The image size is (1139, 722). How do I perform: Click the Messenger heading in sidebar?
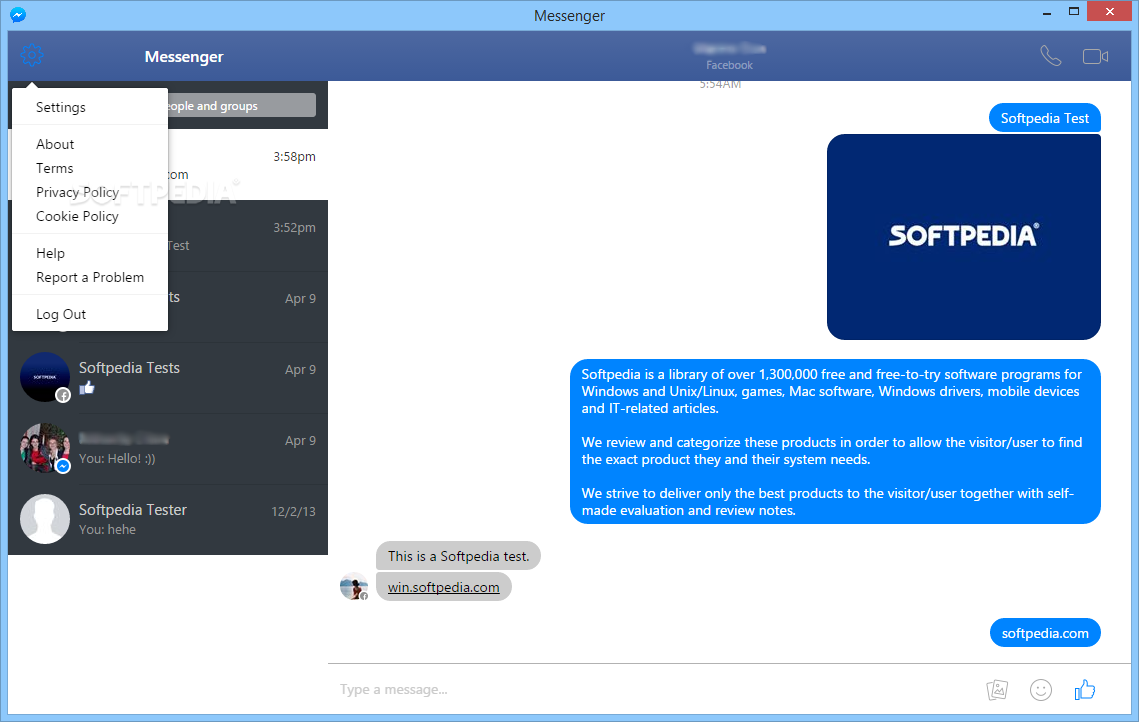point(184,57)
